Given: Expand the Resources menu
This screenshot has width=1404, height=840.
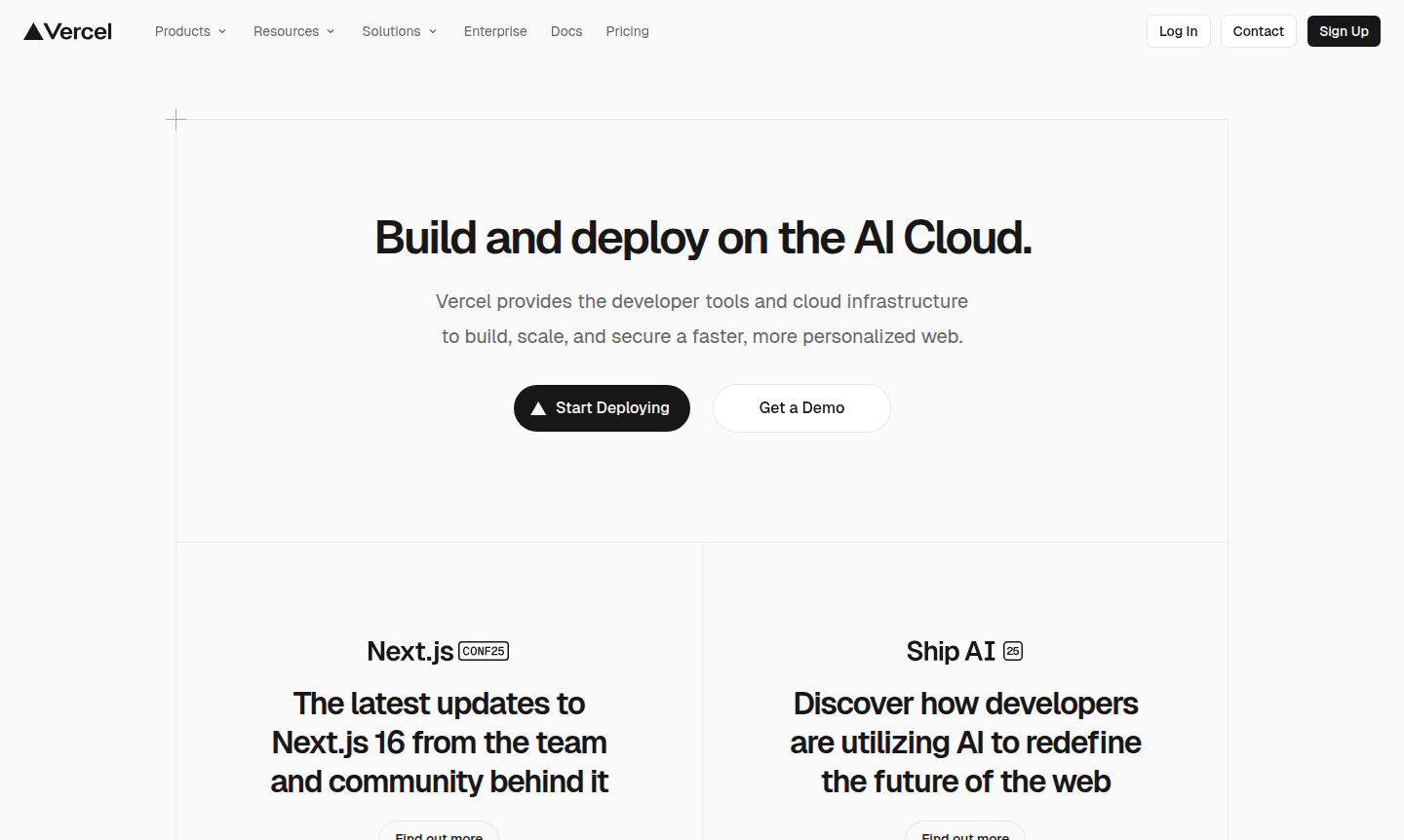Looking at the screenshot, I should (293, 31).
